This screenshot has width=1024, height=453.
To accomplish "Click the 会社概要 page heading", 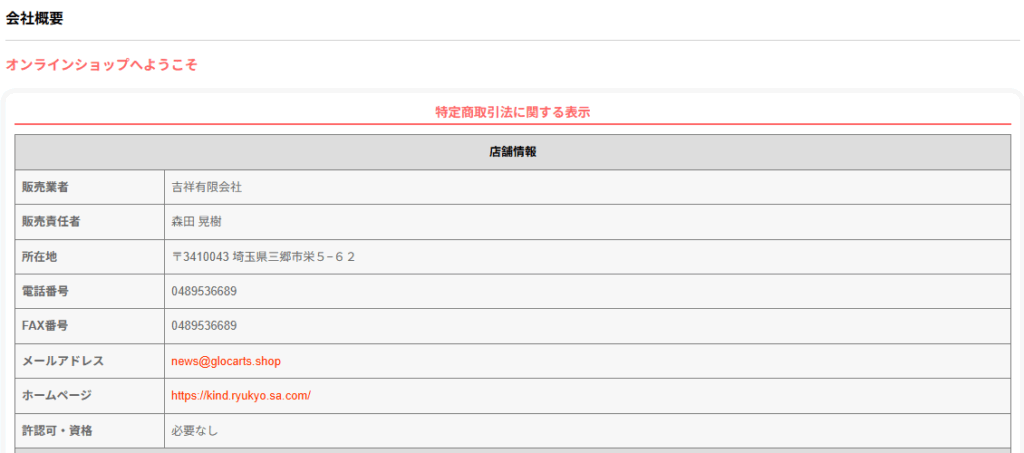I will [x=35, y=18].
